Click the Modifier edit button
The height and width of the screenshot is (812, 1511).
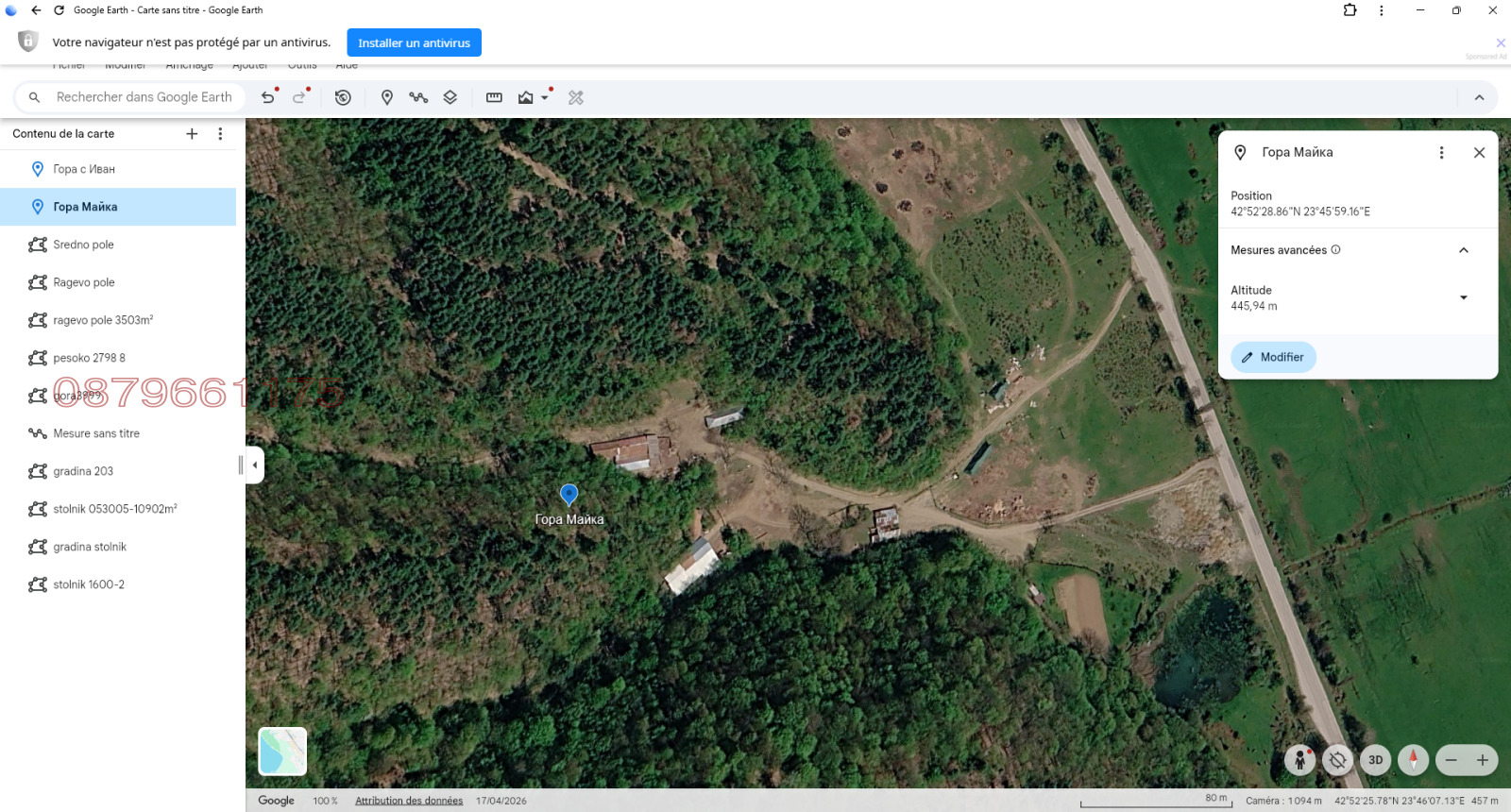[1273, 357]
